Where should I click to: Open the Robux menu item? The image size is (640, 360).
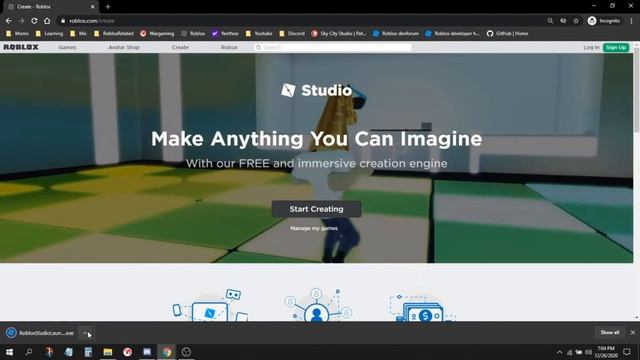[229, 47]
